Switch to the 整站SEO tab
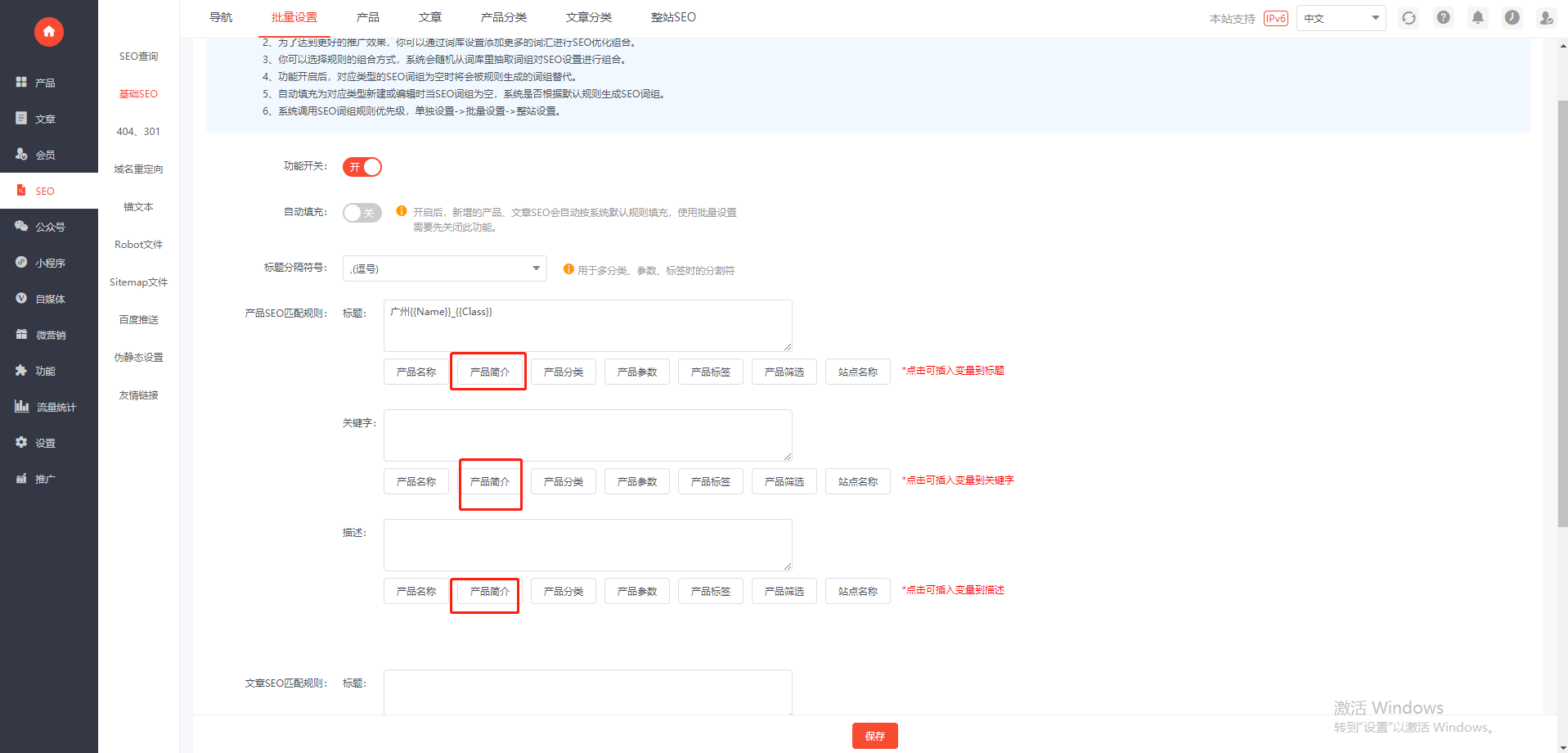 [673, 17]
